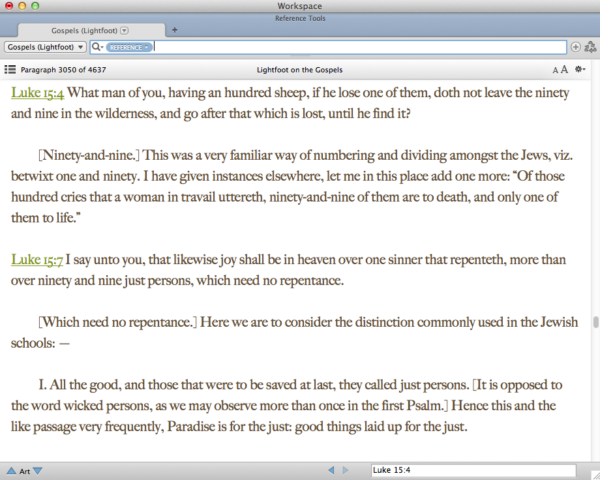Open the gear display settings menu
Image resolution: width=600 pixels, height=480 pixels.
(580, 69)
